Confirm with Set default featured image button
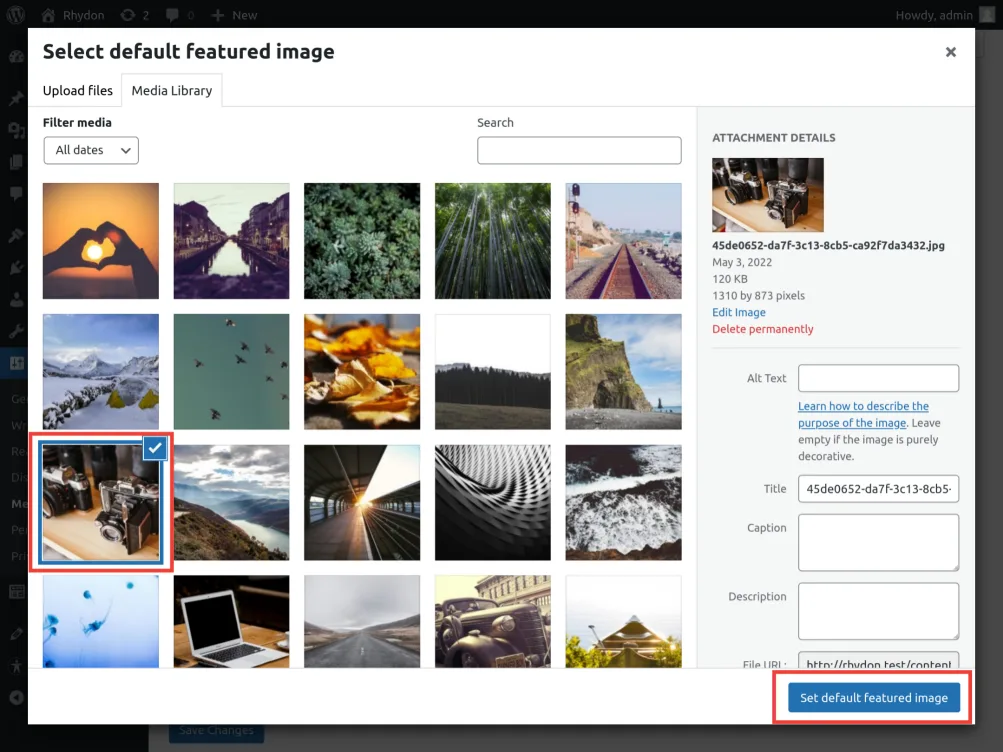This screenshot has width=1003, height=752. pos(874,698)
